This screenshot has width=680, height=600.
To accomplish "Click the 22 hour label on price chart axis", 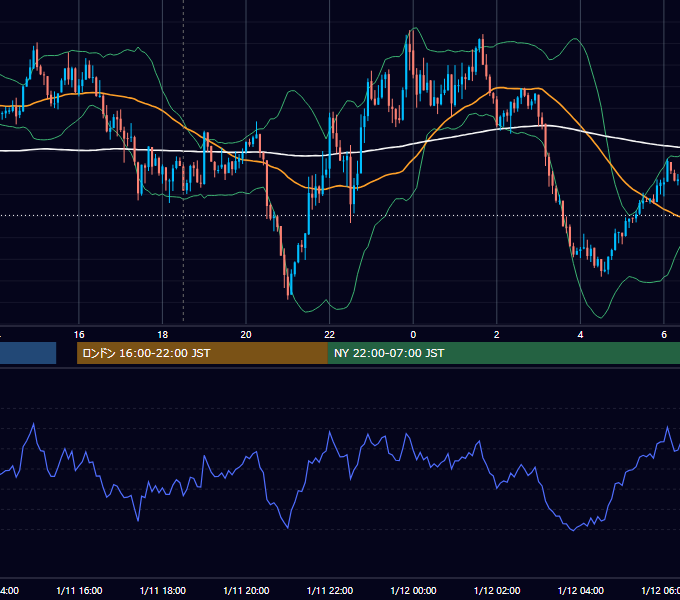I will pyautogui.click(x=330, y=335).
